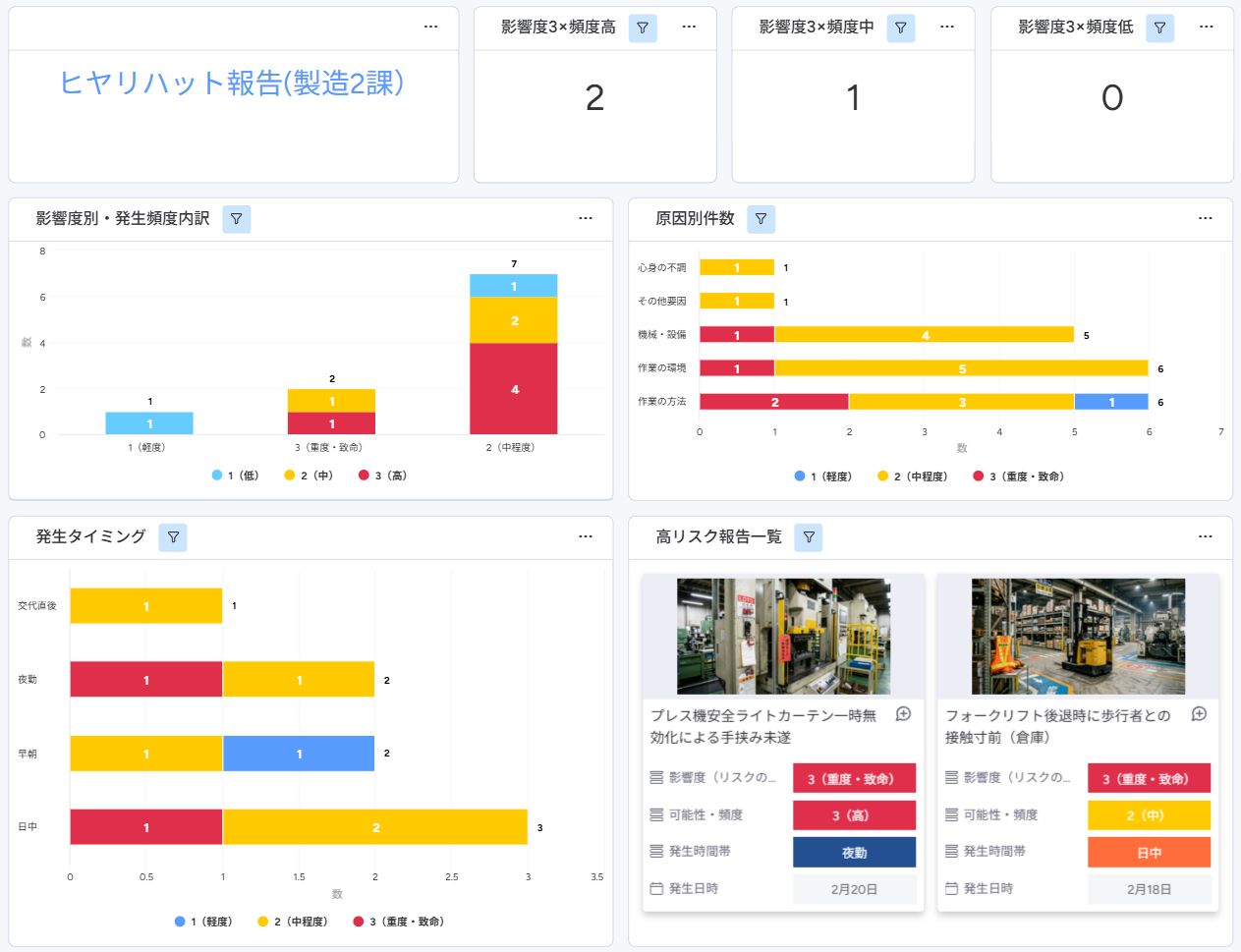Open more options menu for 原因別件数

tap(1206, 218)
